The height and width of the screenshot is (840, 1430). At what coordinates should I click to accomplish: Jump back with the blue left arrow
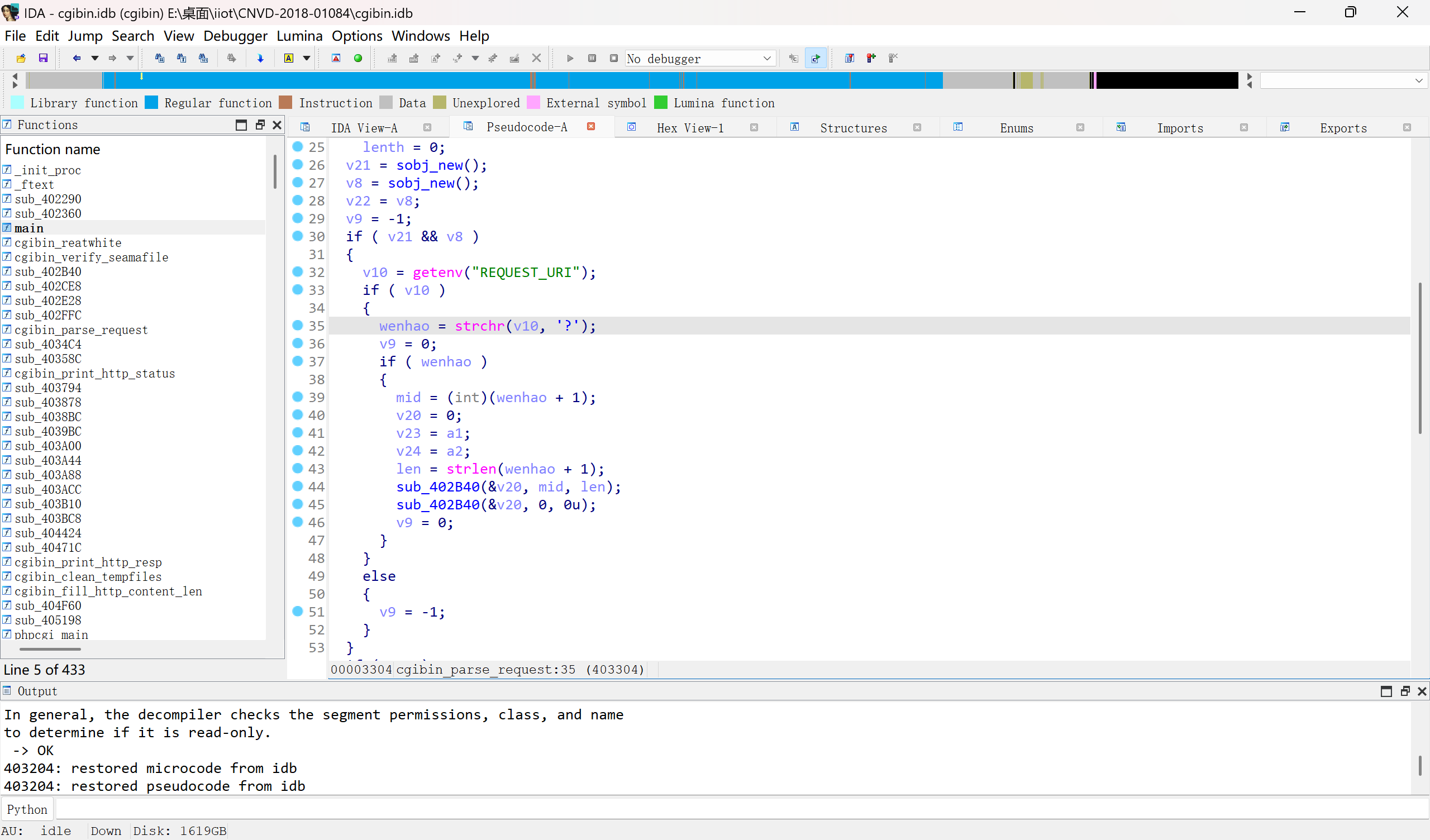click(x=77, y=58)
